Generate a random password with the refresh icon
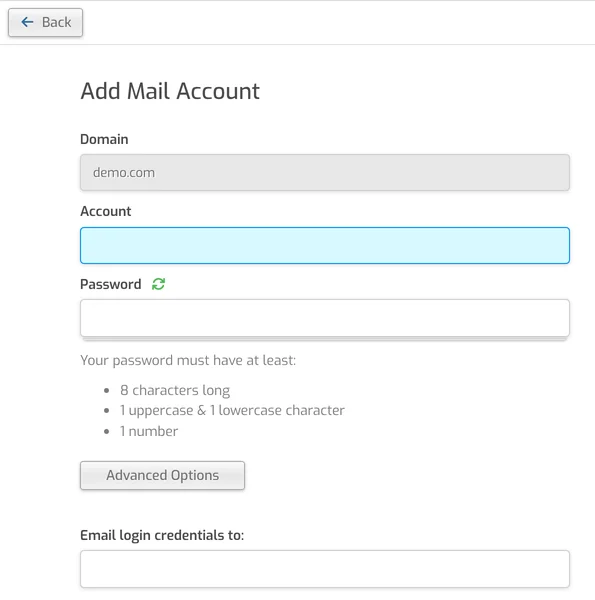595x600 pixels. (158, 284)
